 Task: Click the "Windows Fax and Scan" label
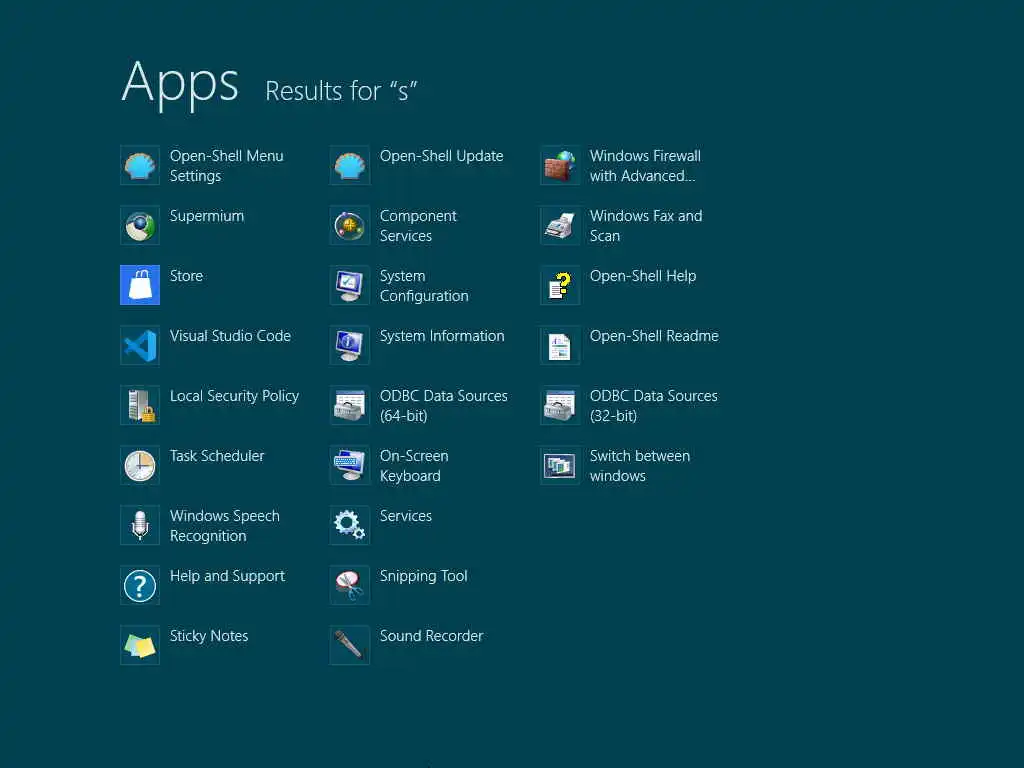tap(646, 226)
